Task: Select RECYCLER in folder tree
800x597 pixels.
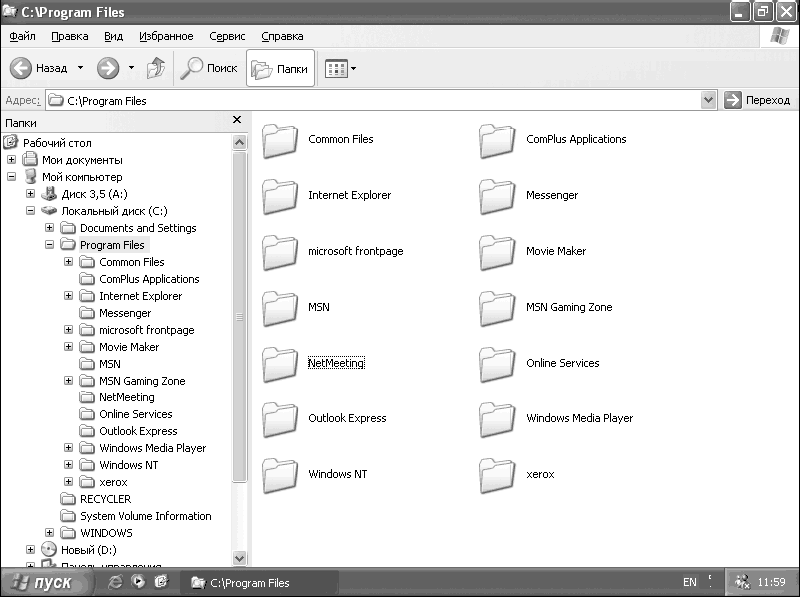Action: (x=106, y=499)
